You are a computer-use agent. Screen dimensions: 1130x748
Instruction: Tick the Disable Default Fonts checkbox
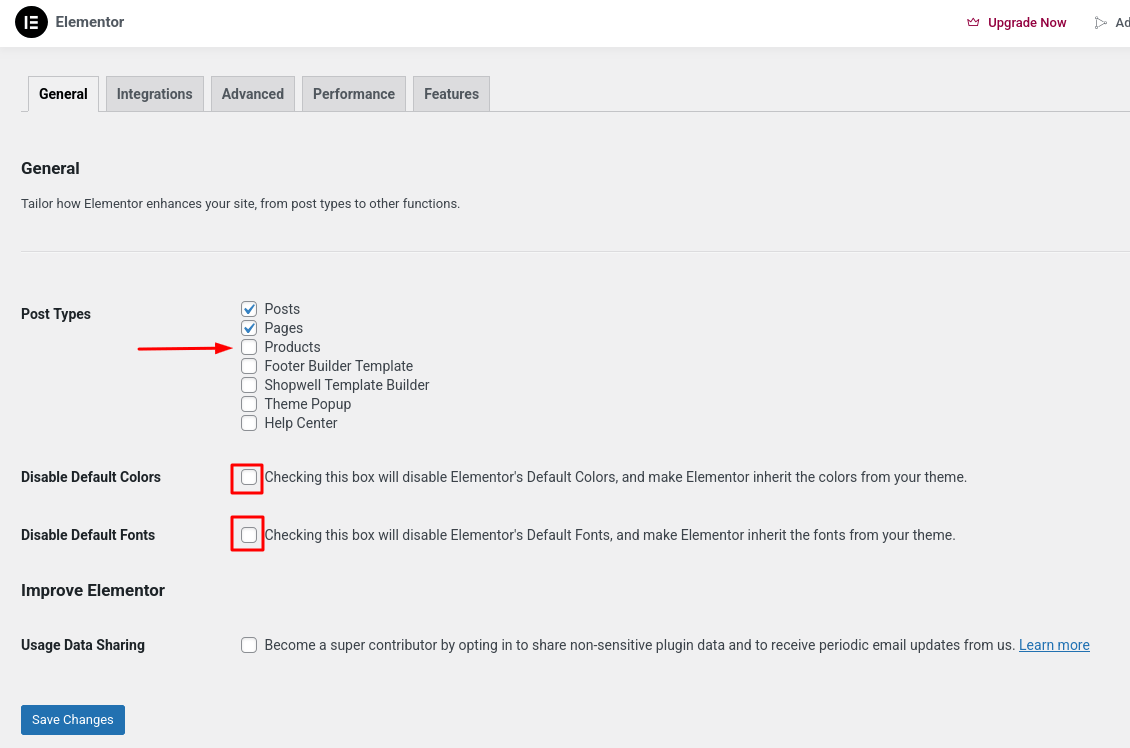(249, 535)
